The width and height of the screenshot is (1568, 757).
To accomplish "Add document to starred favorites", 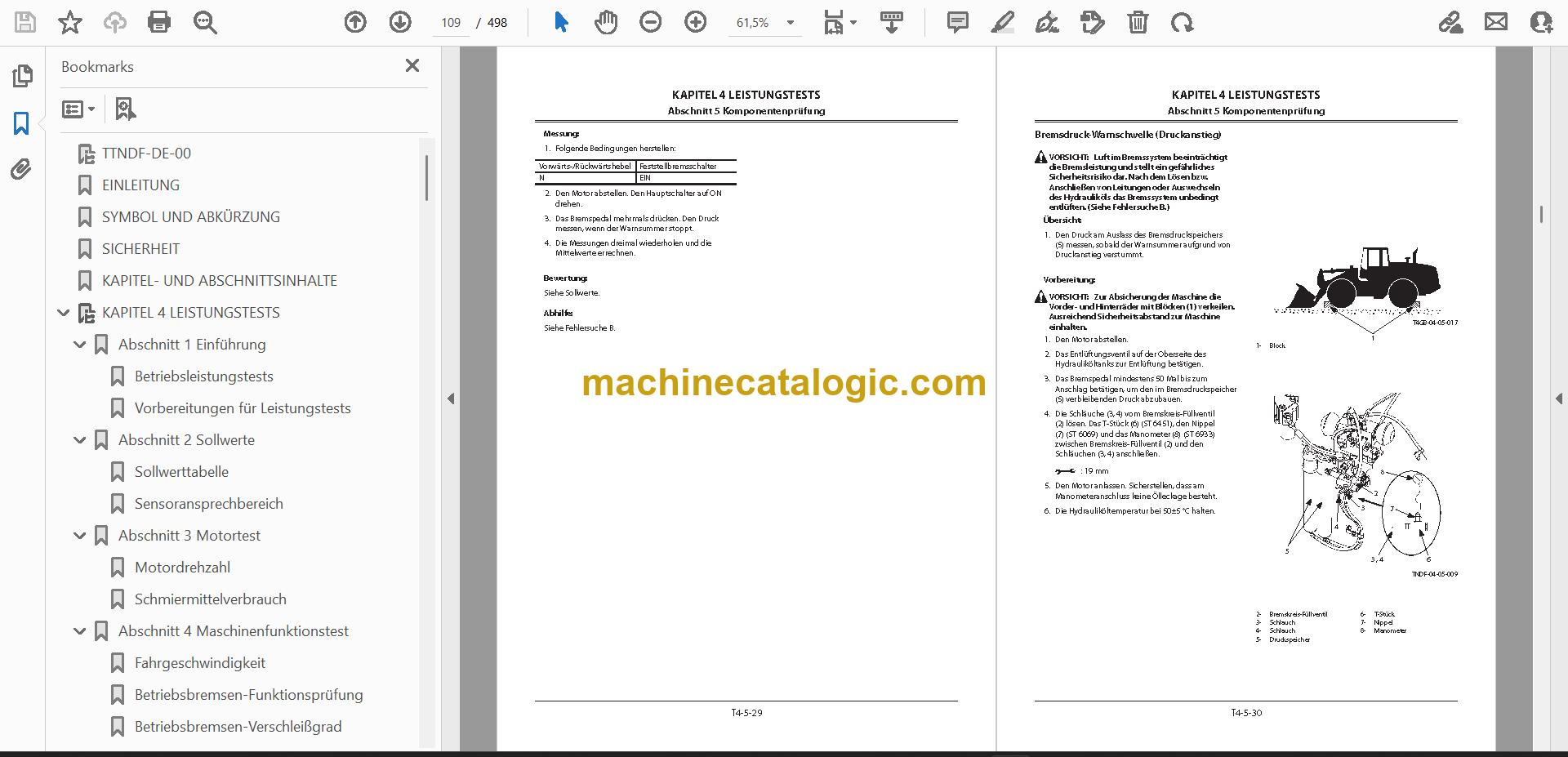I will 70,22.
